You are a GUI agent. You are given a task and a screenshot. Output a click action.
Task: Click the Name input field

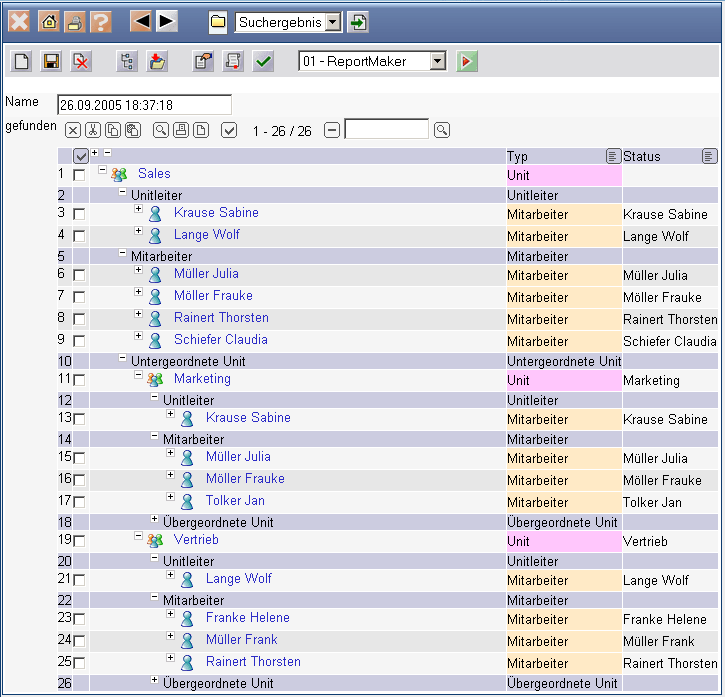coord(144,104)
